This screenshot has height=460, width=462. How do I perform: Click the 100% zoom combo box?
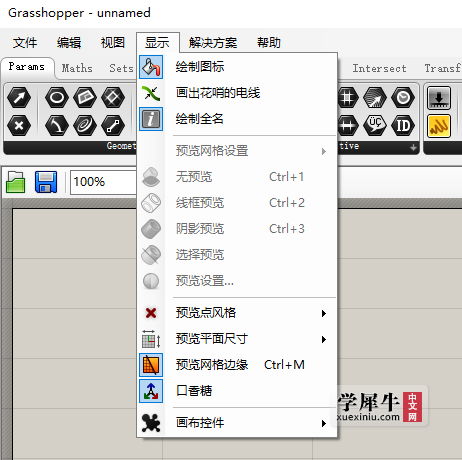point(103,182)
